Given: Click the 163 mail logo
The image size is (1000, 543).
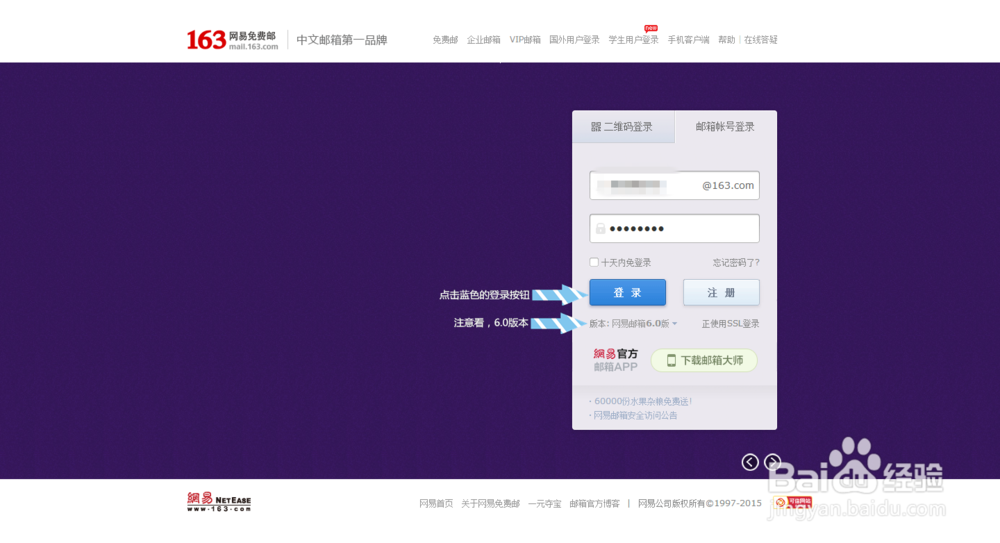Looking at the screenshot, I should 232,40.
